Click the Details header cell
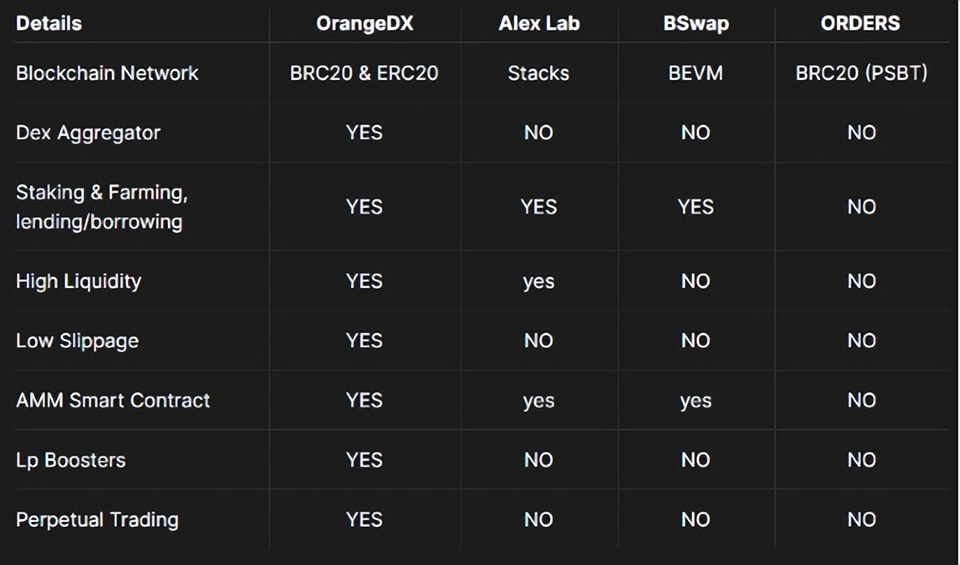Viewport: 960px width, 565px height. (x=49, y=23)
